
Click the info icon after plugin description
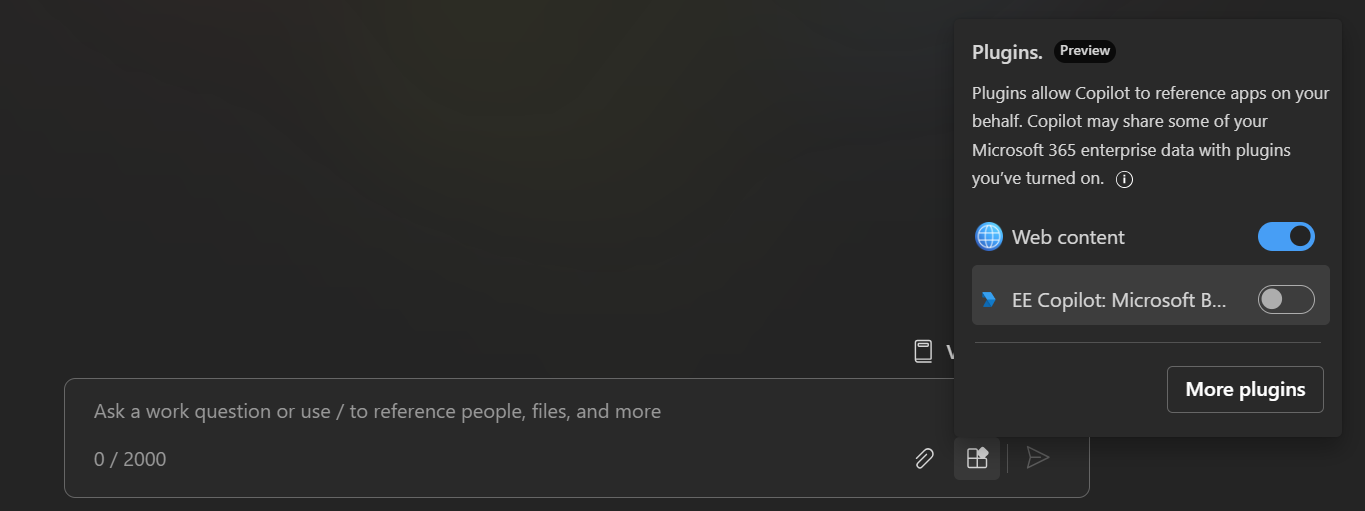click(1124, 180)
